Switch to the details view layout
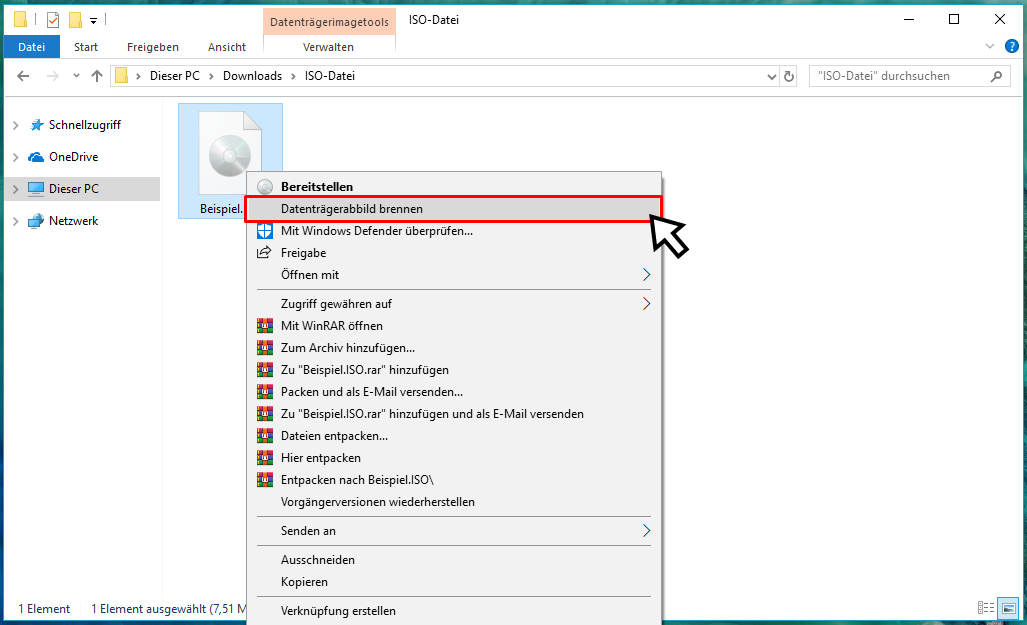 pos(986,608)
